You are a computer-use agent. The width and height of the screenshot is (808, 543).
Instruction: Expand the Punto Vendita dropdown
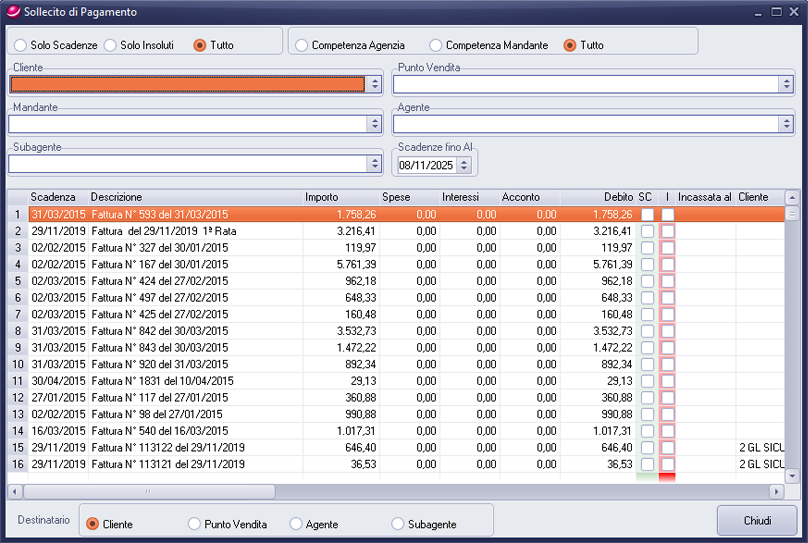click(785, 84)
